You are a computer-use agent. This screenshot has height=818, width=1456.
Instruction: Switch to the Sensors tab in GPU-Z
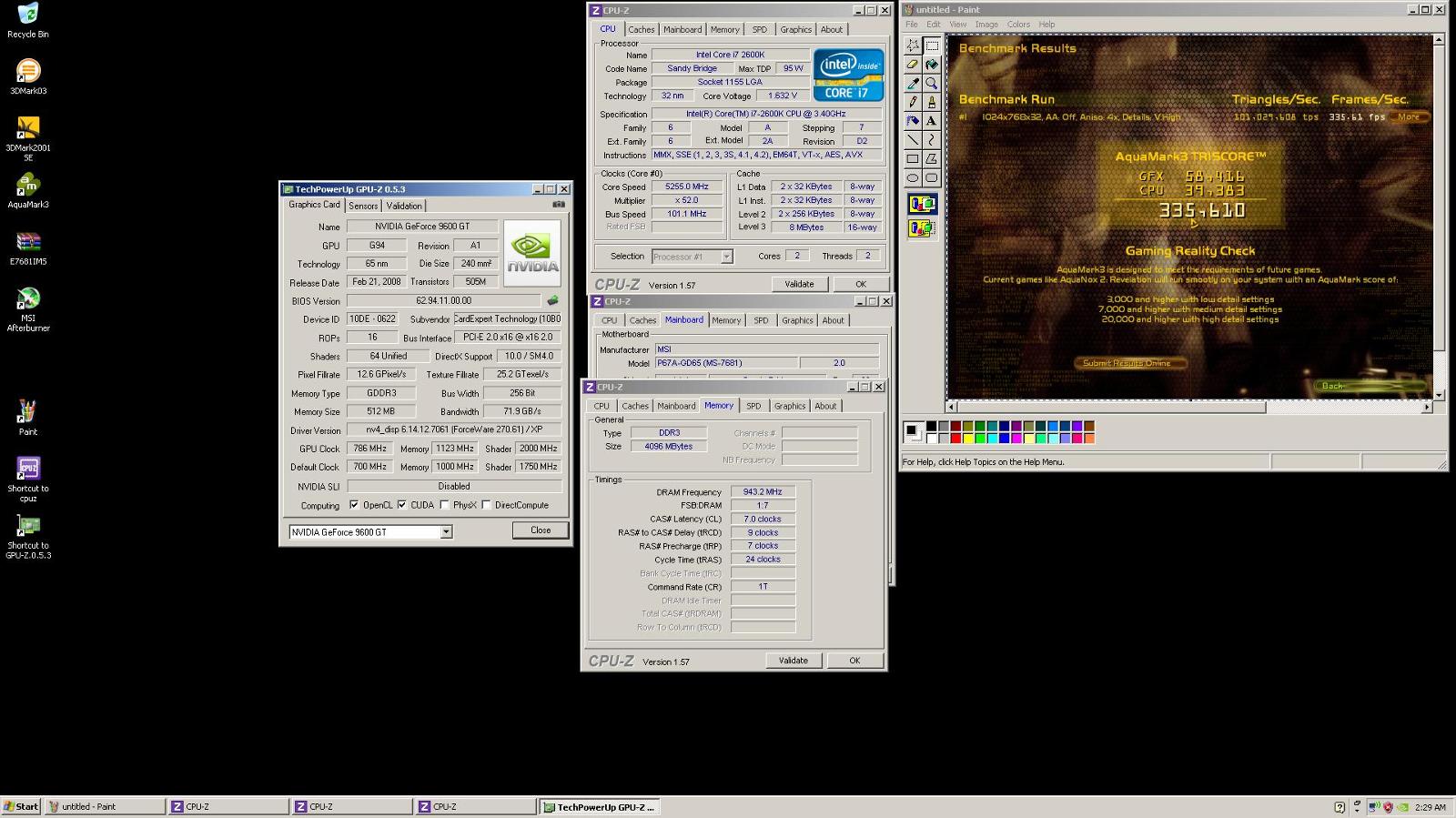point(363,206)
